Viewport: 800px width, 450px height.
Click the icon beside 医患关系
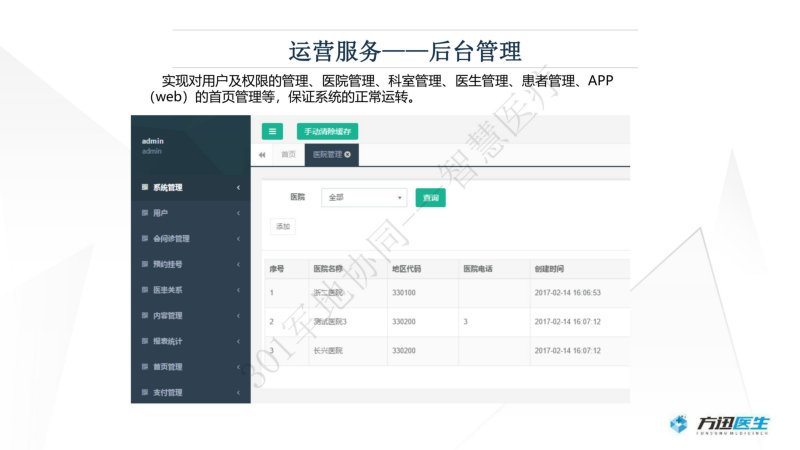145,290
